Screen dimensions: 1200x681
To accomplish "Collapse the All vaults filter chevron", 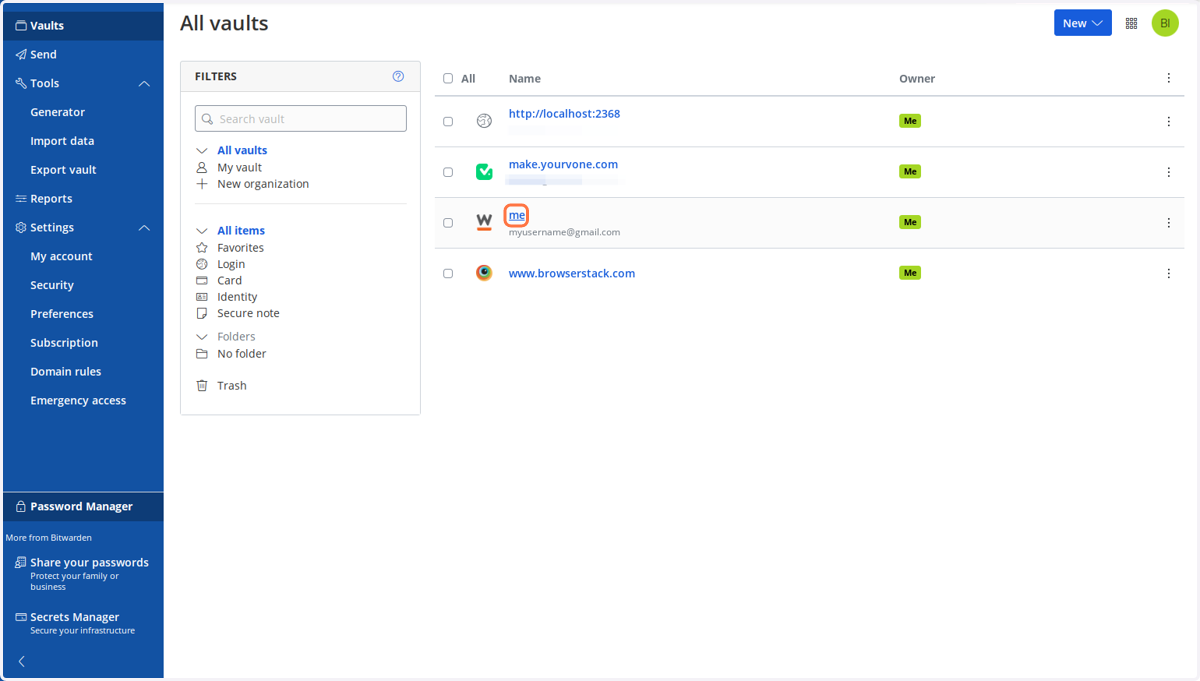I will [x=202, y=151].
